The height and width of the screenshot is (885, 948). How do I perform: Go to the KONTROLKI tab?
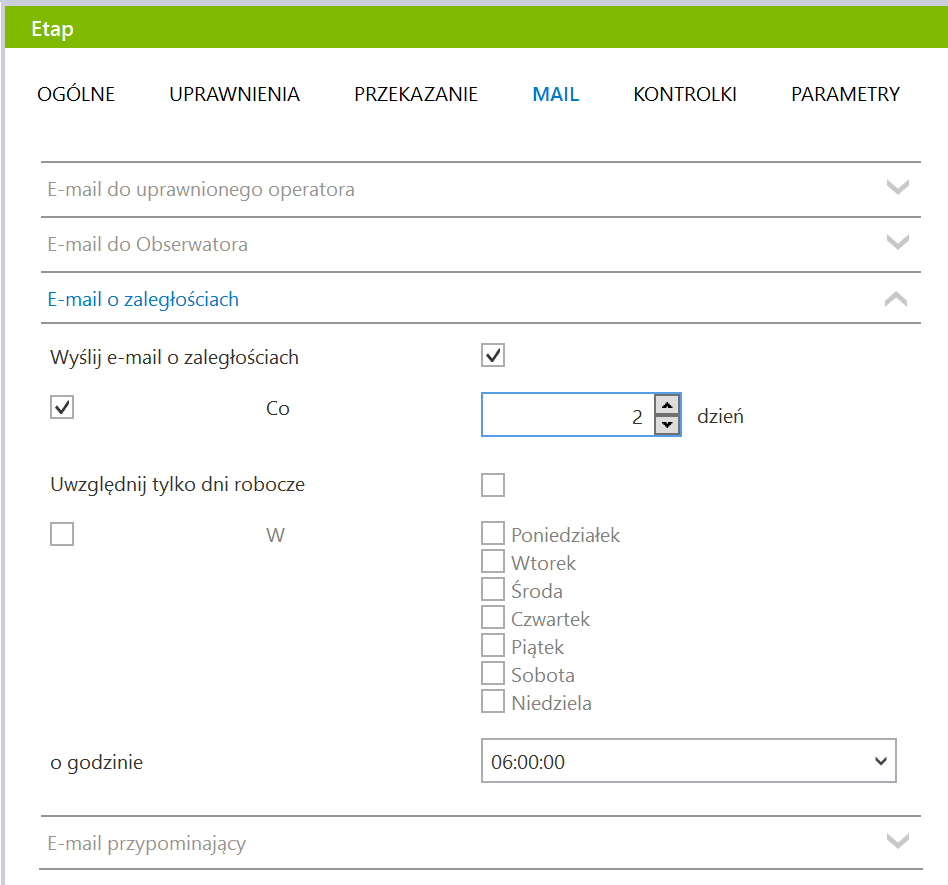685,94
